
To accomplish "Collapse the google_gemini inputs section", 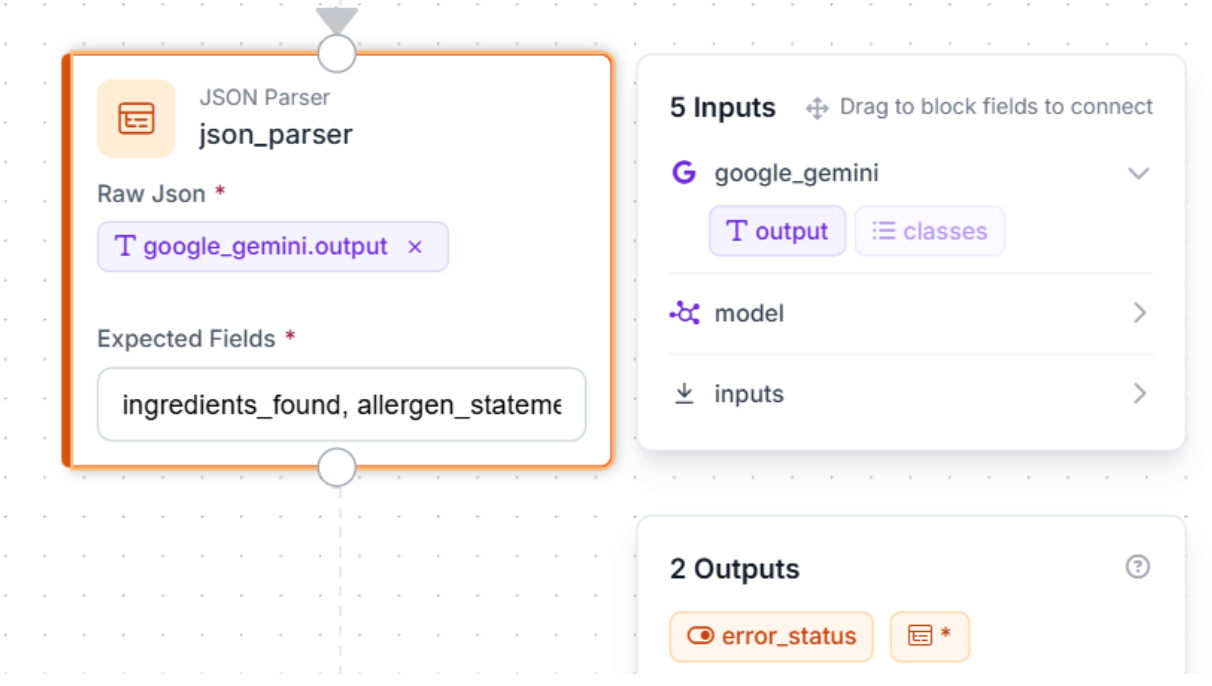I will 1138,173.
